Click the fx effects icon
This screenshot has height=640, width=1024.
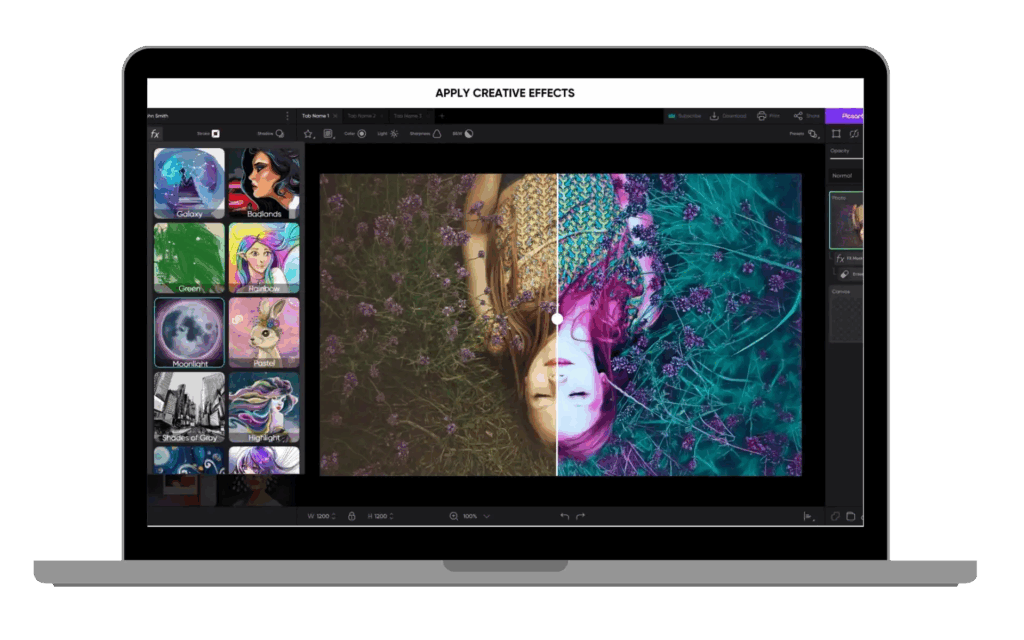155,133
